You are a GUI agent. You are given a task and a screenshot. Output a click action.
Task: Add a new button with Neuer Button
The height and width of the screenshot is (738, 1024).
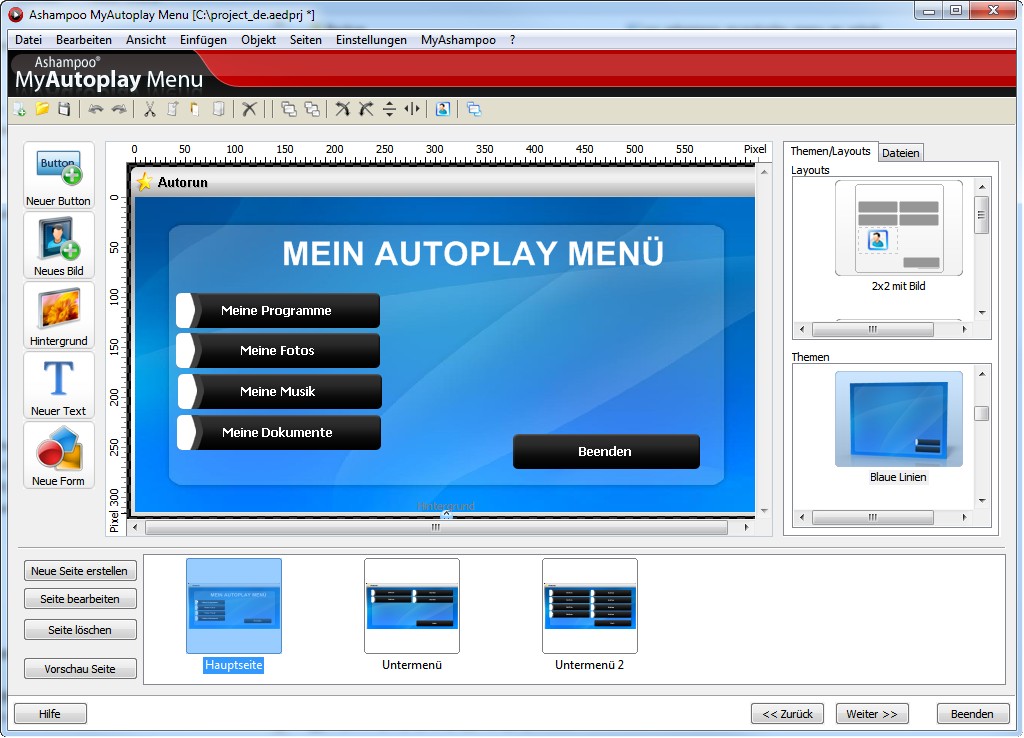59,176
